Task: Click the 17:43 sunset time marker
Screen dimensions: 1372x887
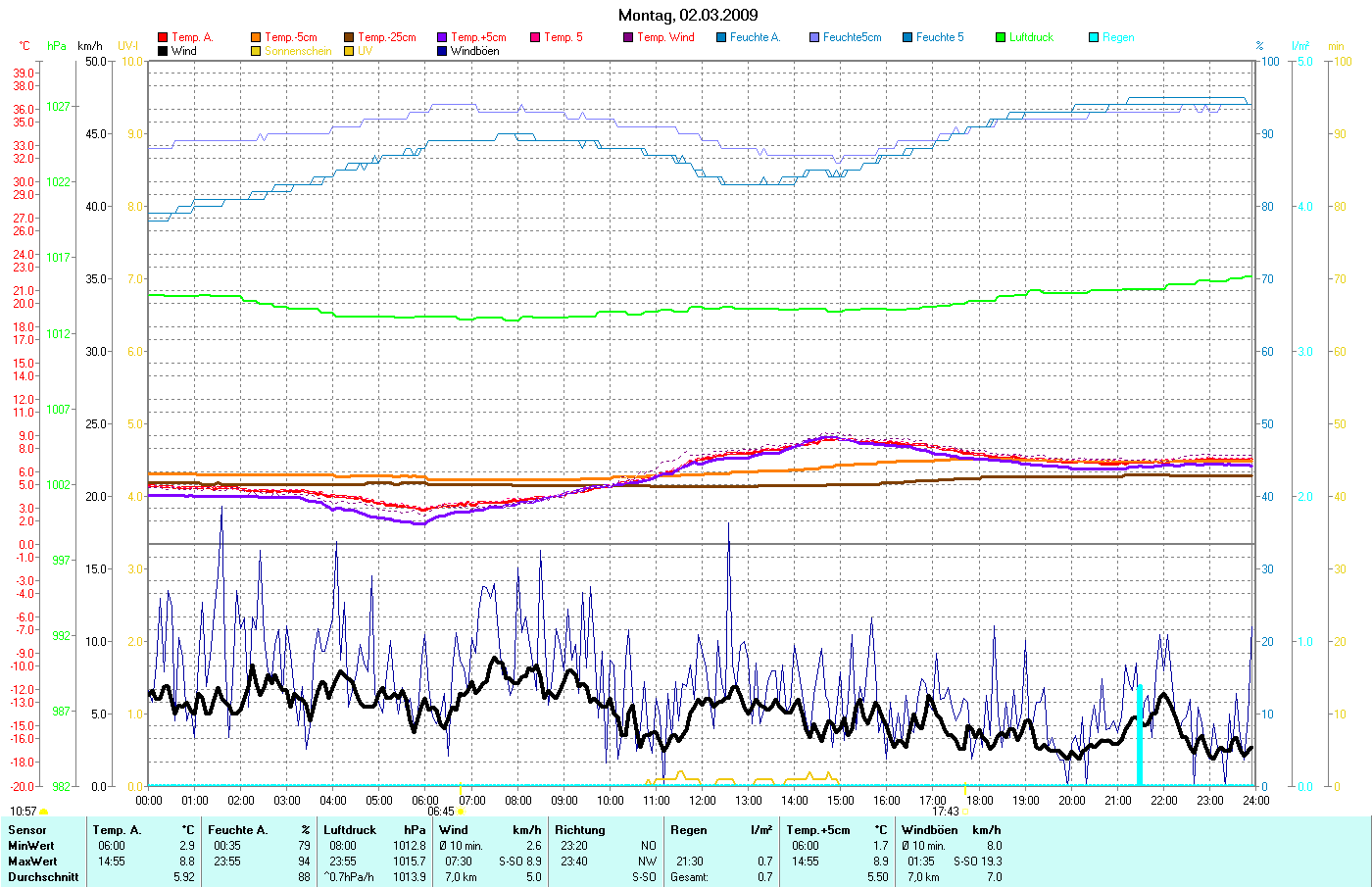Action: pyautogui.click(x=946, y=812)
